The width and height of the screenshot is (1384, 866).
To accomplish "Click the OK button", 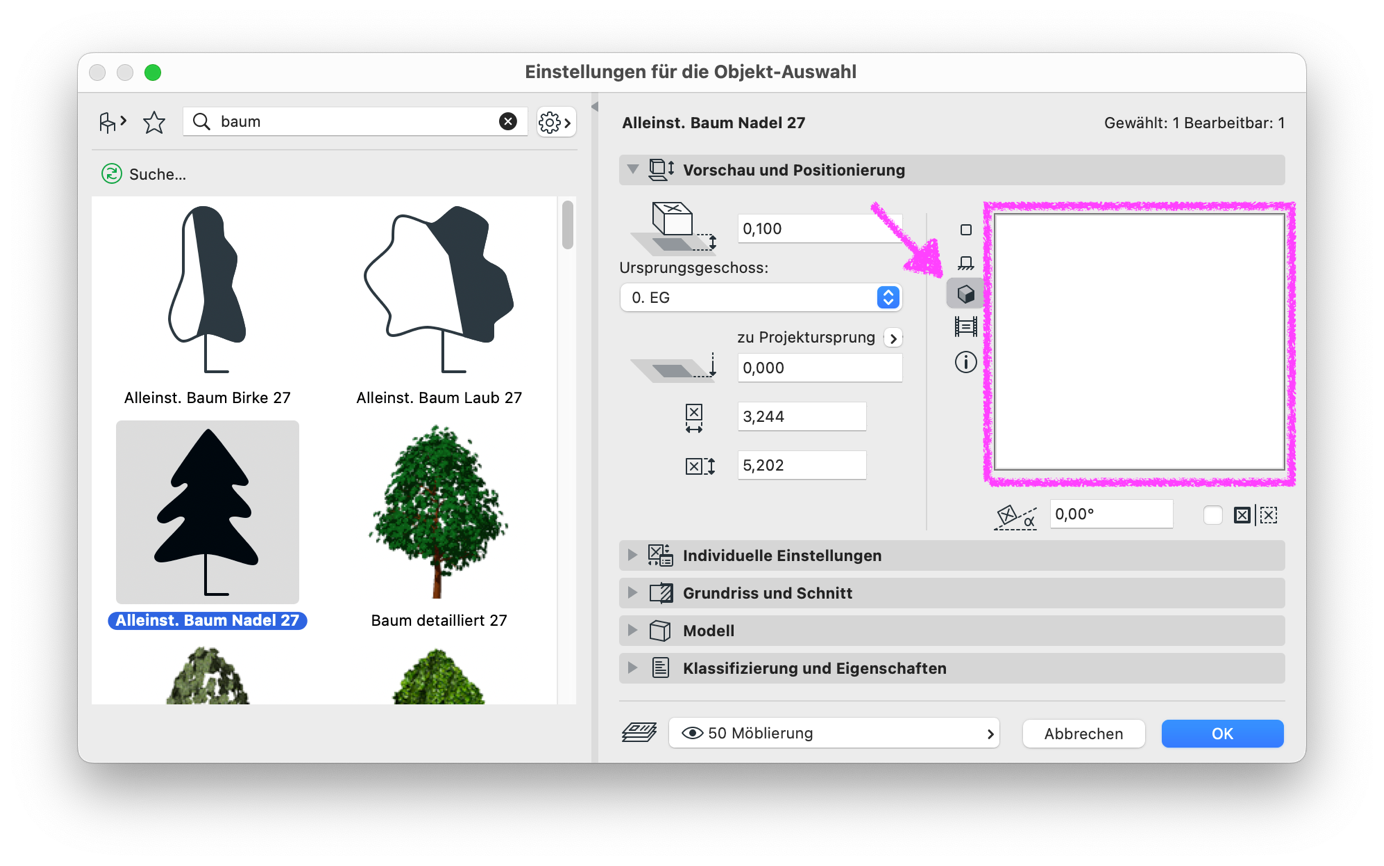I will (x=1222, y=733).
